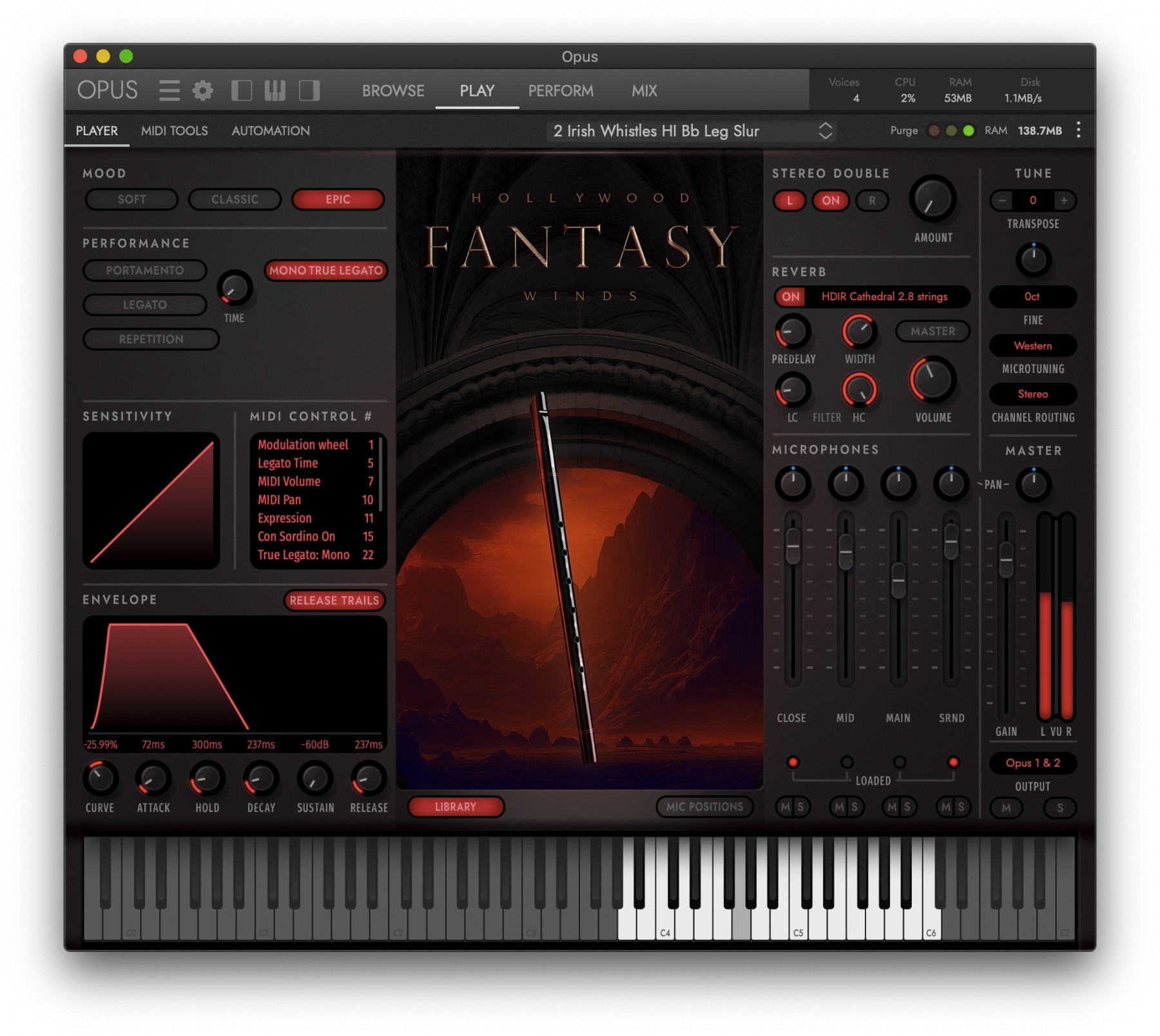Click the Reverb LC filter knob
The height and width of the screenshot is (1036, 1160).
793,390
